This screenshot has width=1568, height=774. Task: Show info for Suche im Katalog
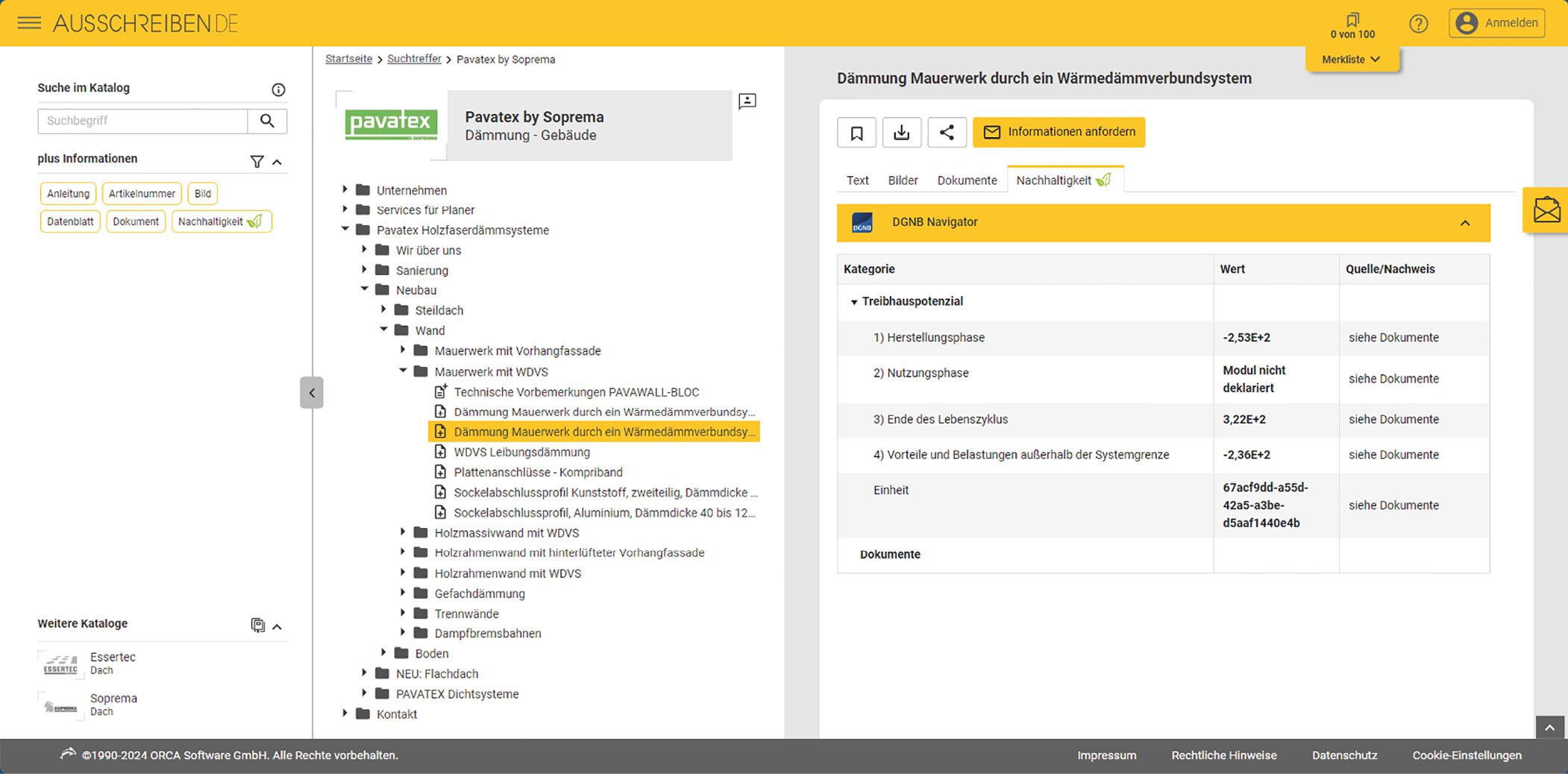pos(278,89)
